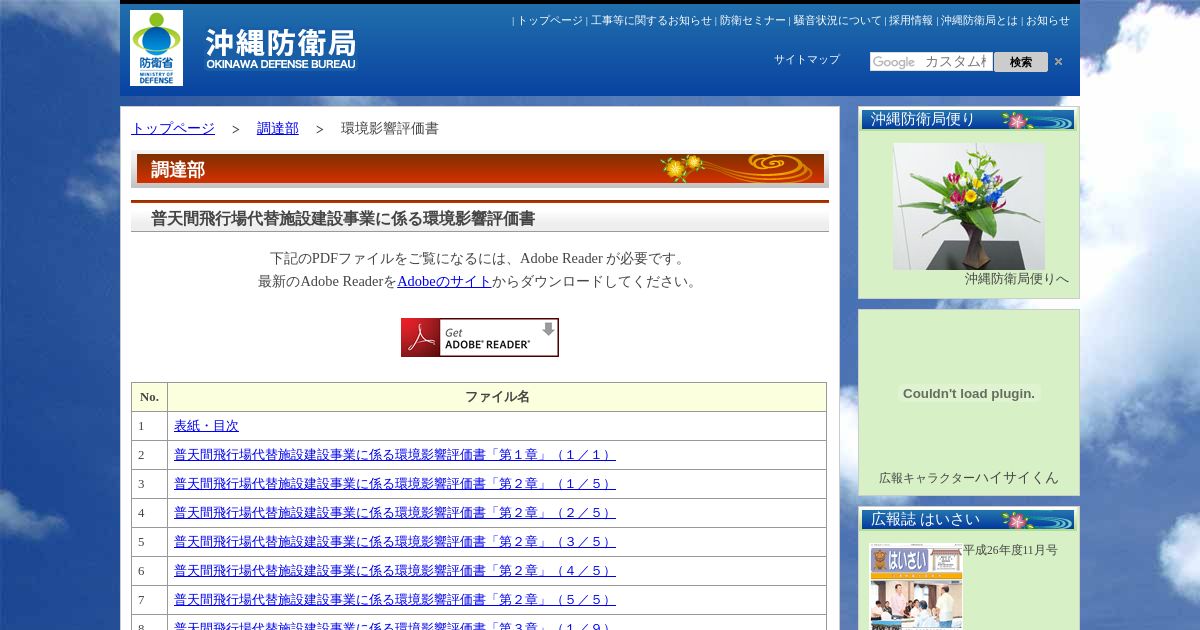Open the Adobeのサイト link

tap(444, 281)
